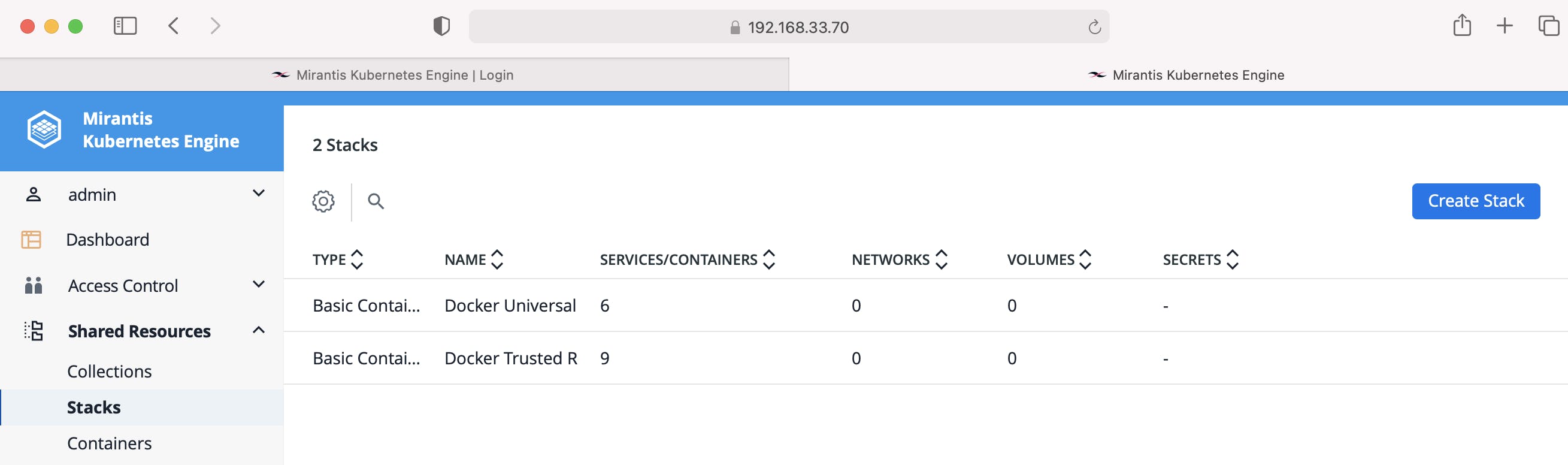The height and width of the screenshot is (465, 1568).
Task: Open the Dashboard link
Action: (107, 240)
